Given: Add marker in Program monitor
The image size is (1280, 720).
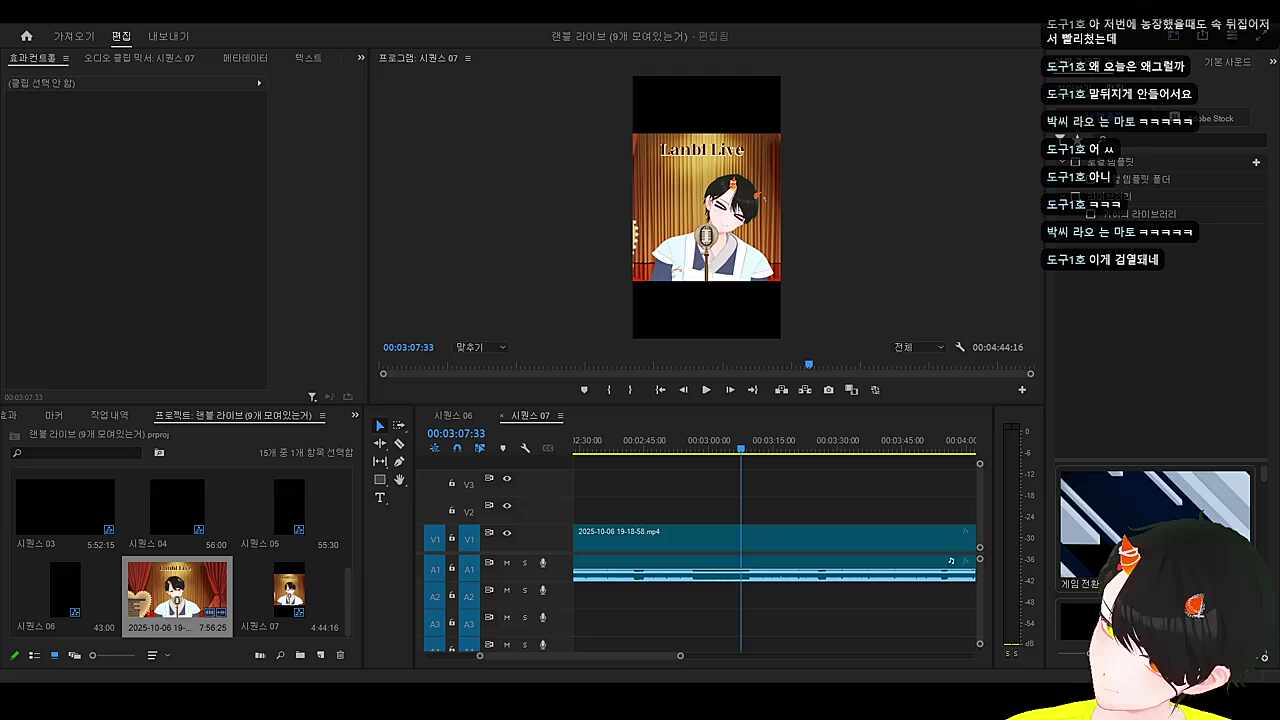Looking at the screenshot, I should [x=584, y=390].
